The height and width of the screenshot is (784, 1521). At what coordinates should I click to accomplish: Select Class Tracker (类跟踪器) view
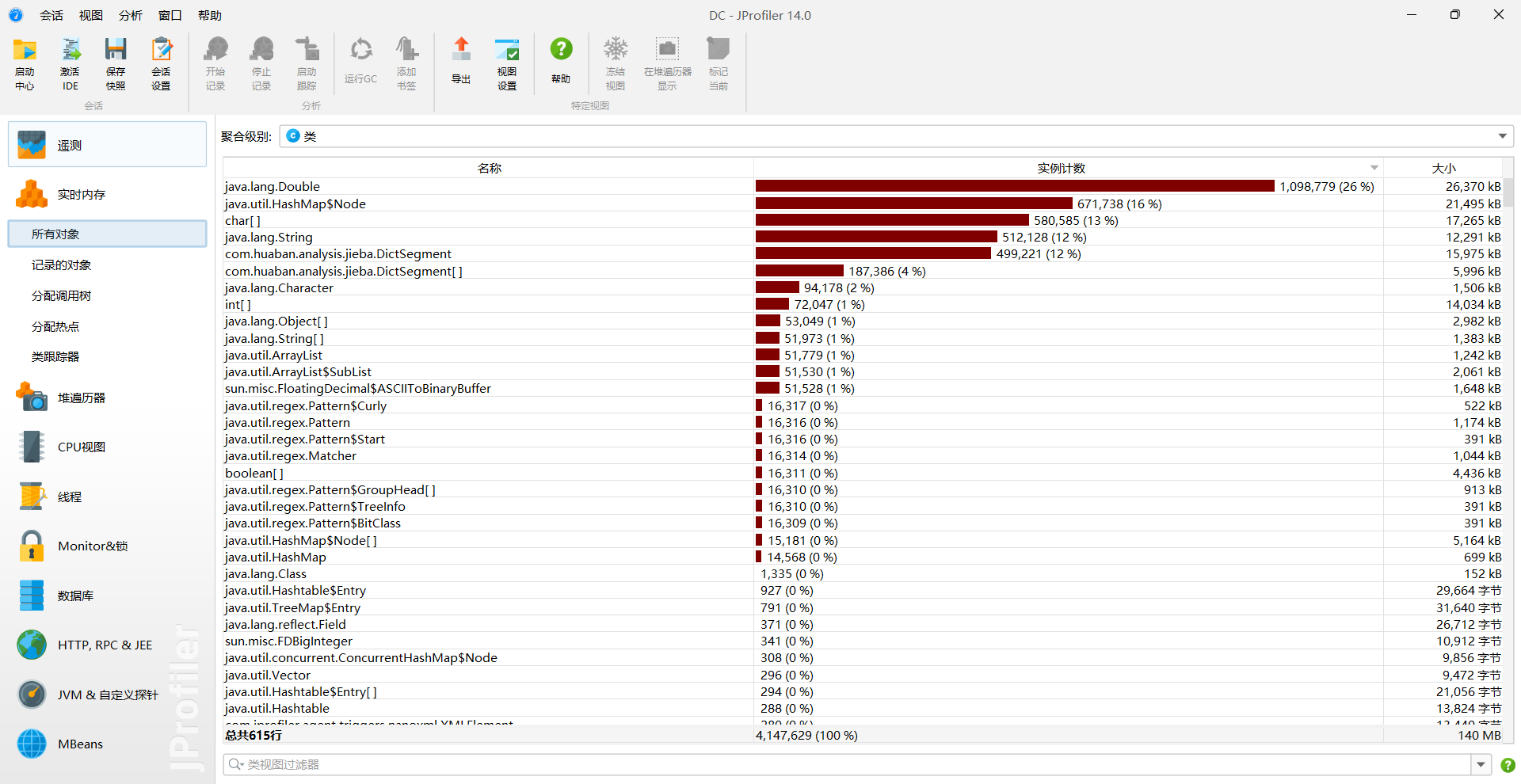[108, 356]
